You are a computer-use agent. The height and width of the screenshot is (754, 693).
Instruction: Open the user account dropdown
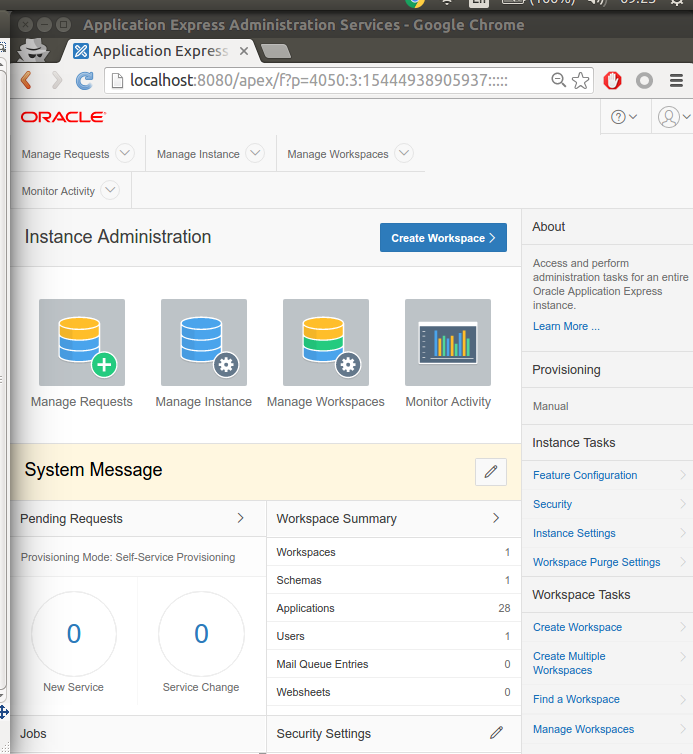point(674,117)
